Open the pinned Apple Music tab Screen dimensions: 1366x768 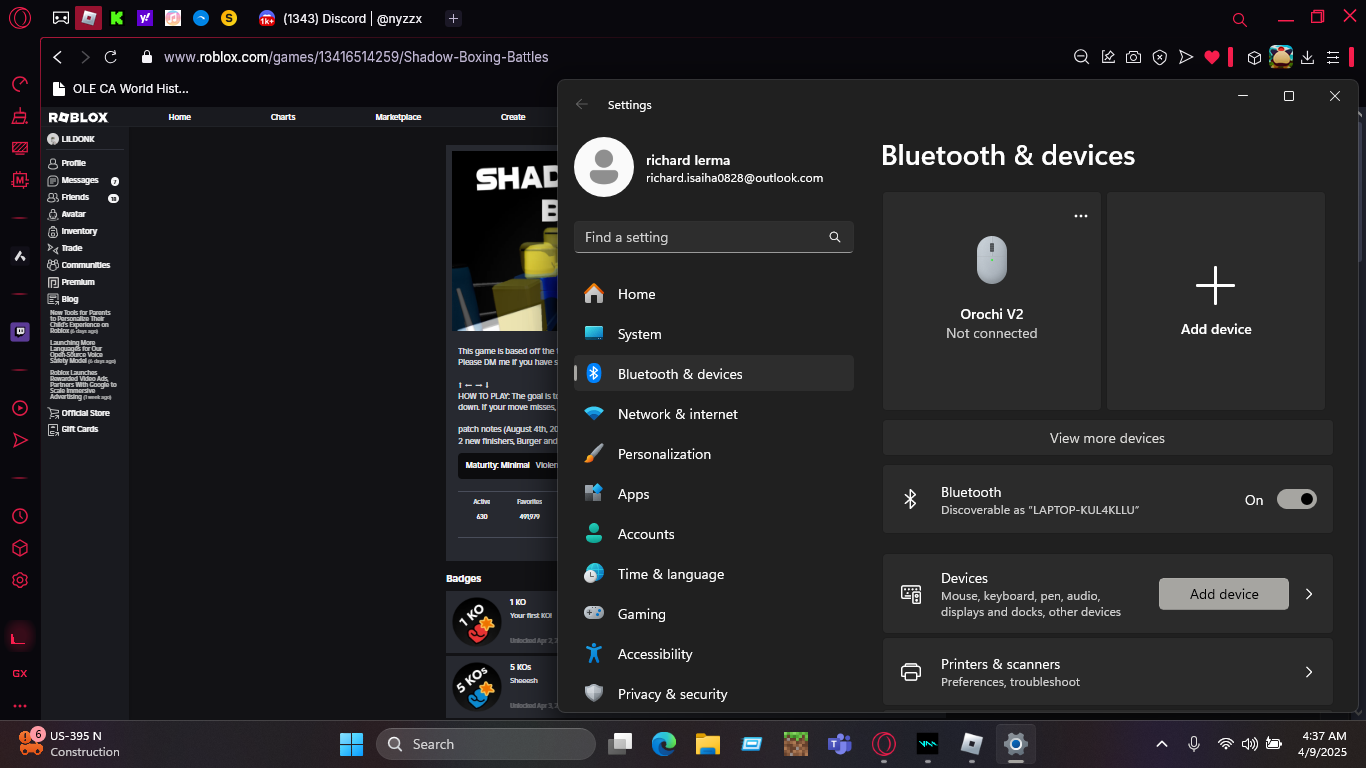pos(173,18)
